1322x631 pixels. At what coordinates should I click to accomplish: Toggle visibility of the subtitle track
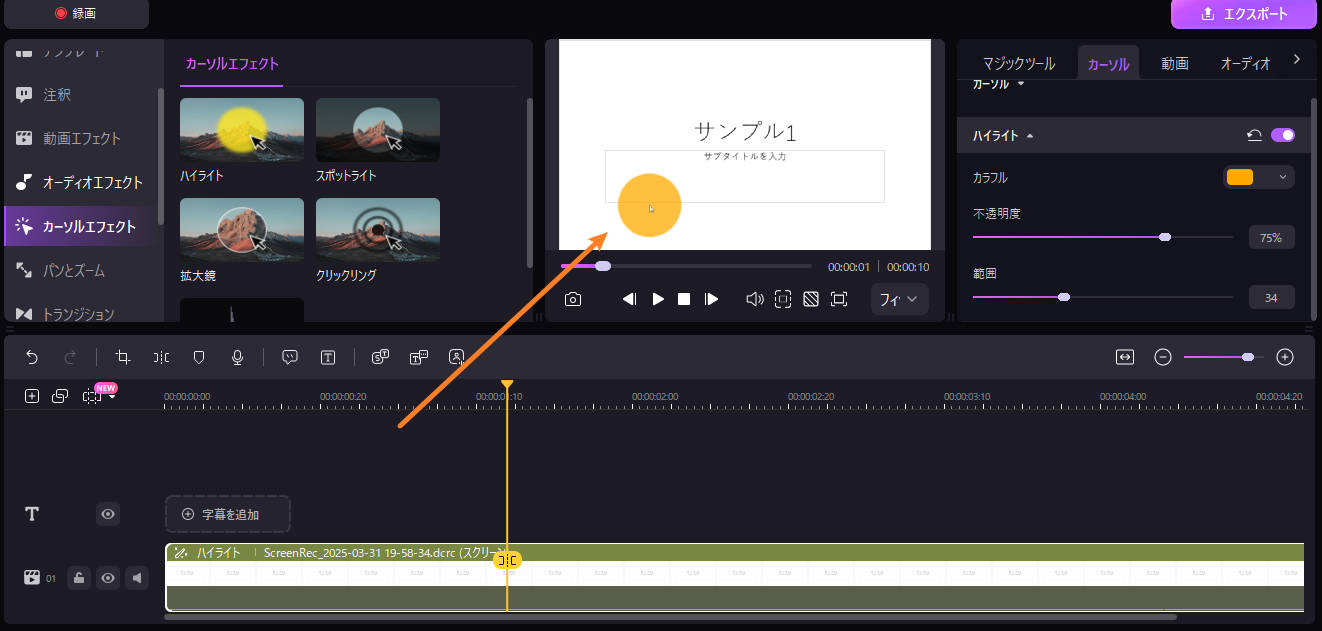click(108, 514)
